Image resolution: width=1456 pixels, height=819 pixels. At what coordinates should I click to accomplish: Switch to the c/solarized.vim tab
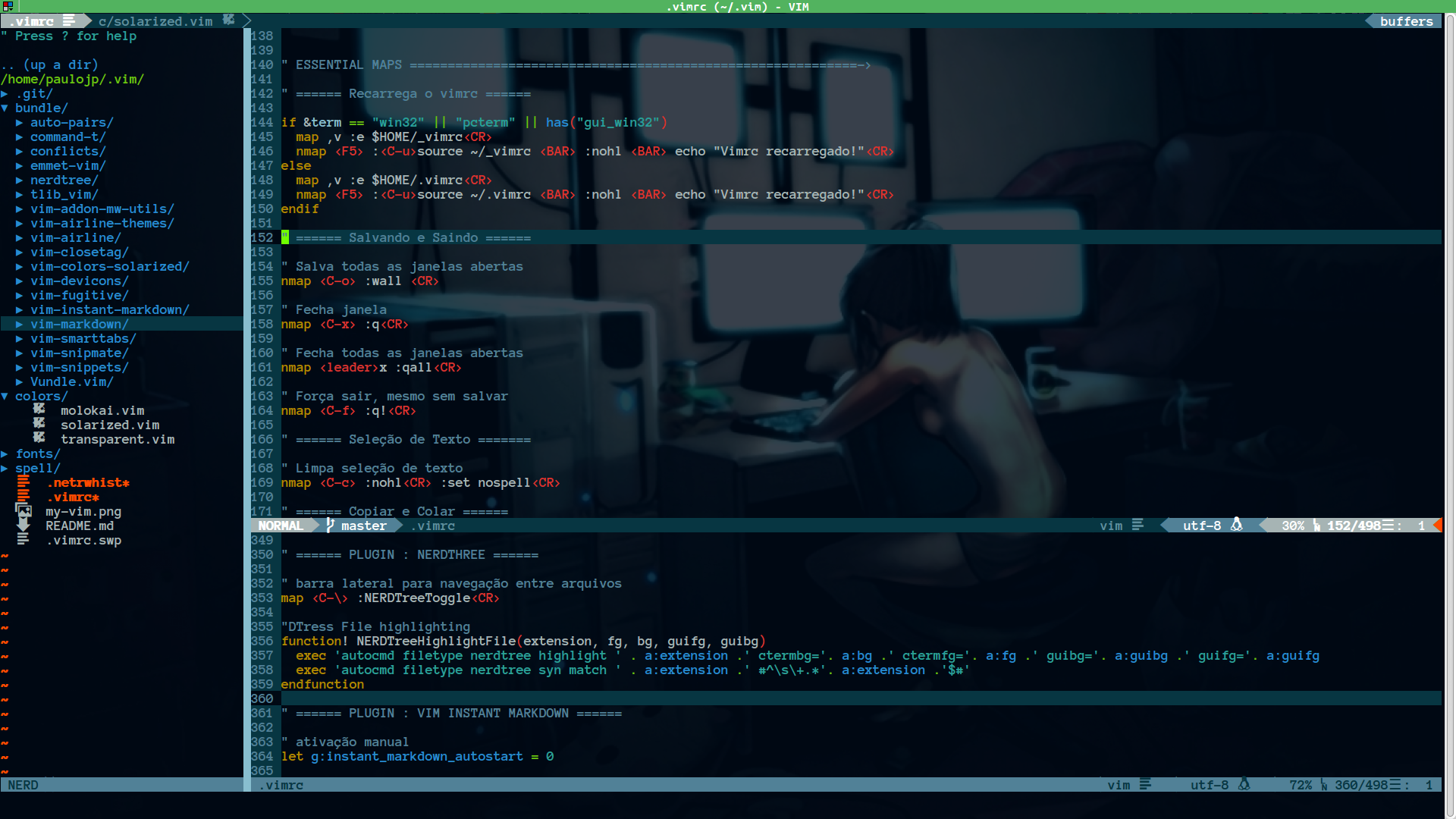155,21
